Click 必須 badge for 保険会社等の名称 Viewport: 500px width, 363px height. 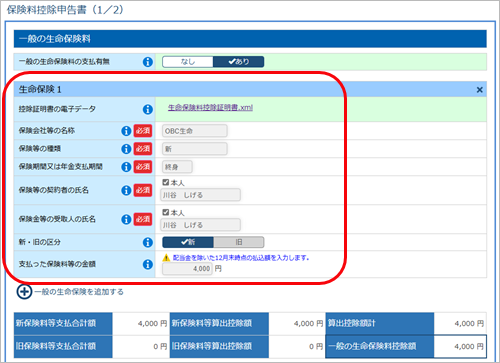(143, 131)
